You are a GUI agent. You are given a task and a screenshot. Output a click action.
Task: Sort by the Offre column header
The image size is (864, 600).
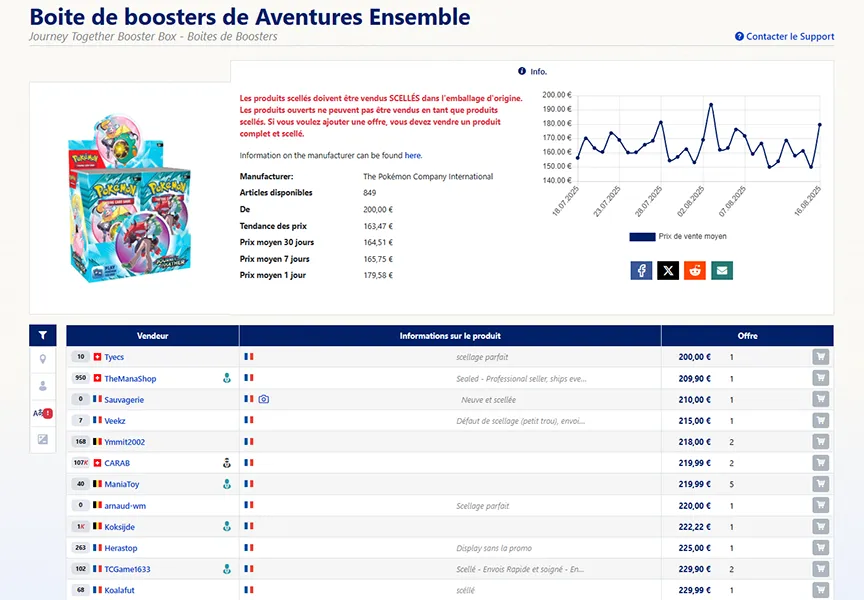pos(747,336)
